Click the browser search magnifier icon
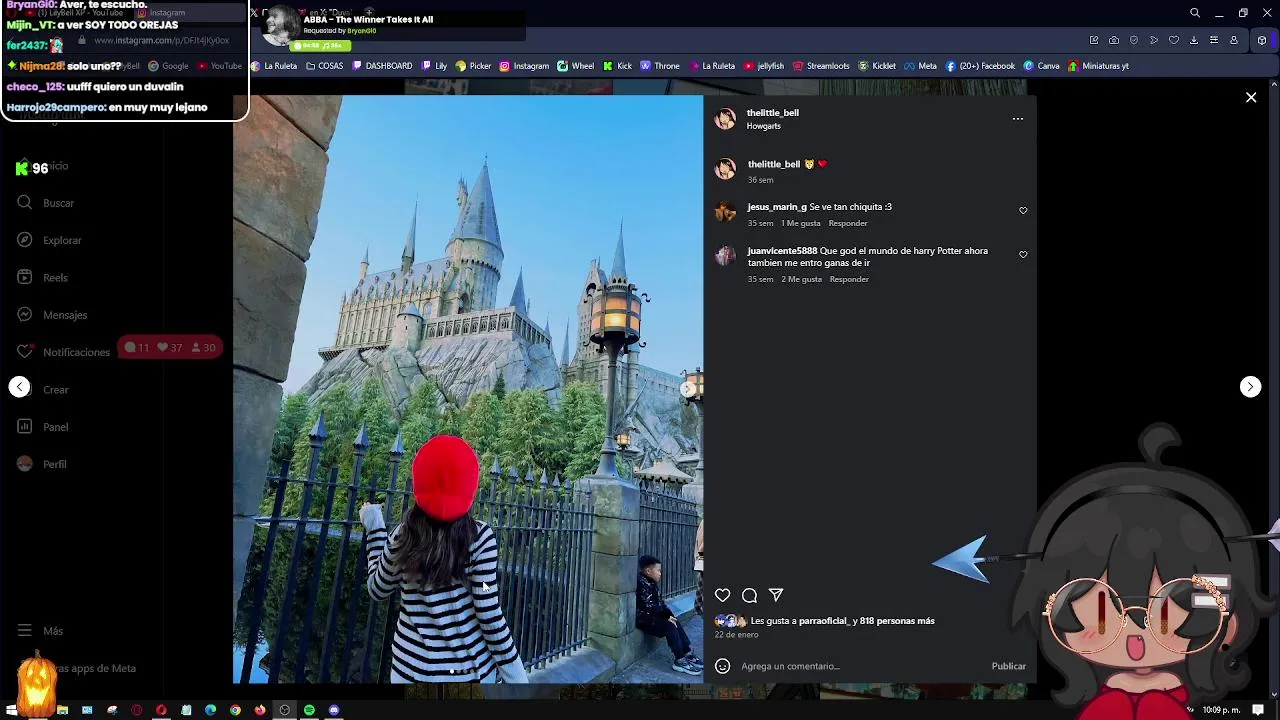This screenshot has width=1280, height=720. coord(1195,13)
